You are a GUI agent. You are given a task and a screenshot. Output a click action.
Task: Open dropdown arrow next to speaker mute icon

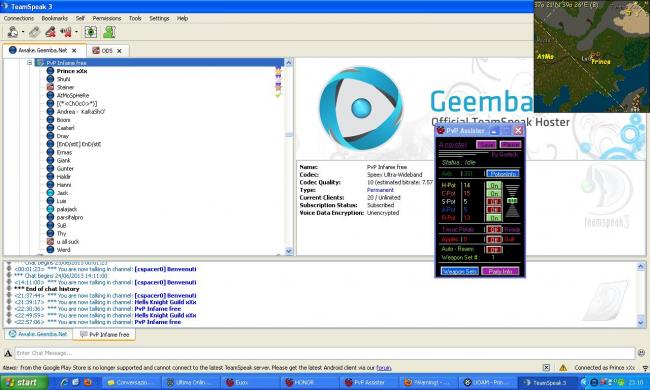[x=76, y=32]
